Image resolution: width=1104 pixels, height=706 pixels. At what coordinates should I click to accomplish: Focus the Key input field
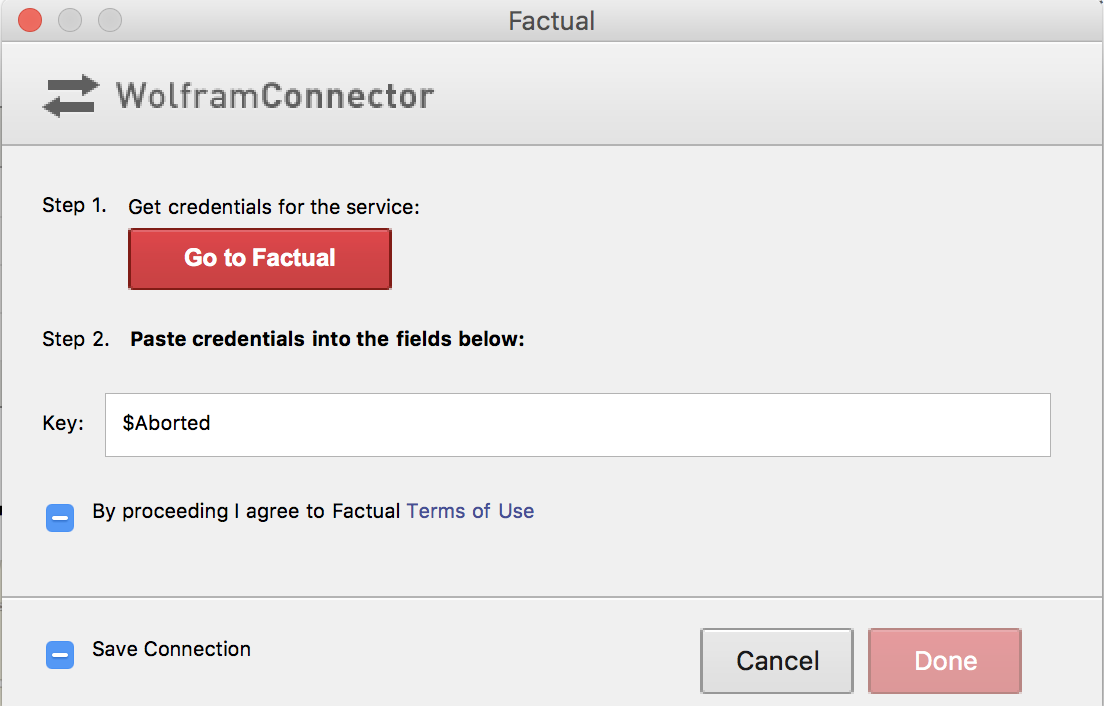(x=577, y=425)
